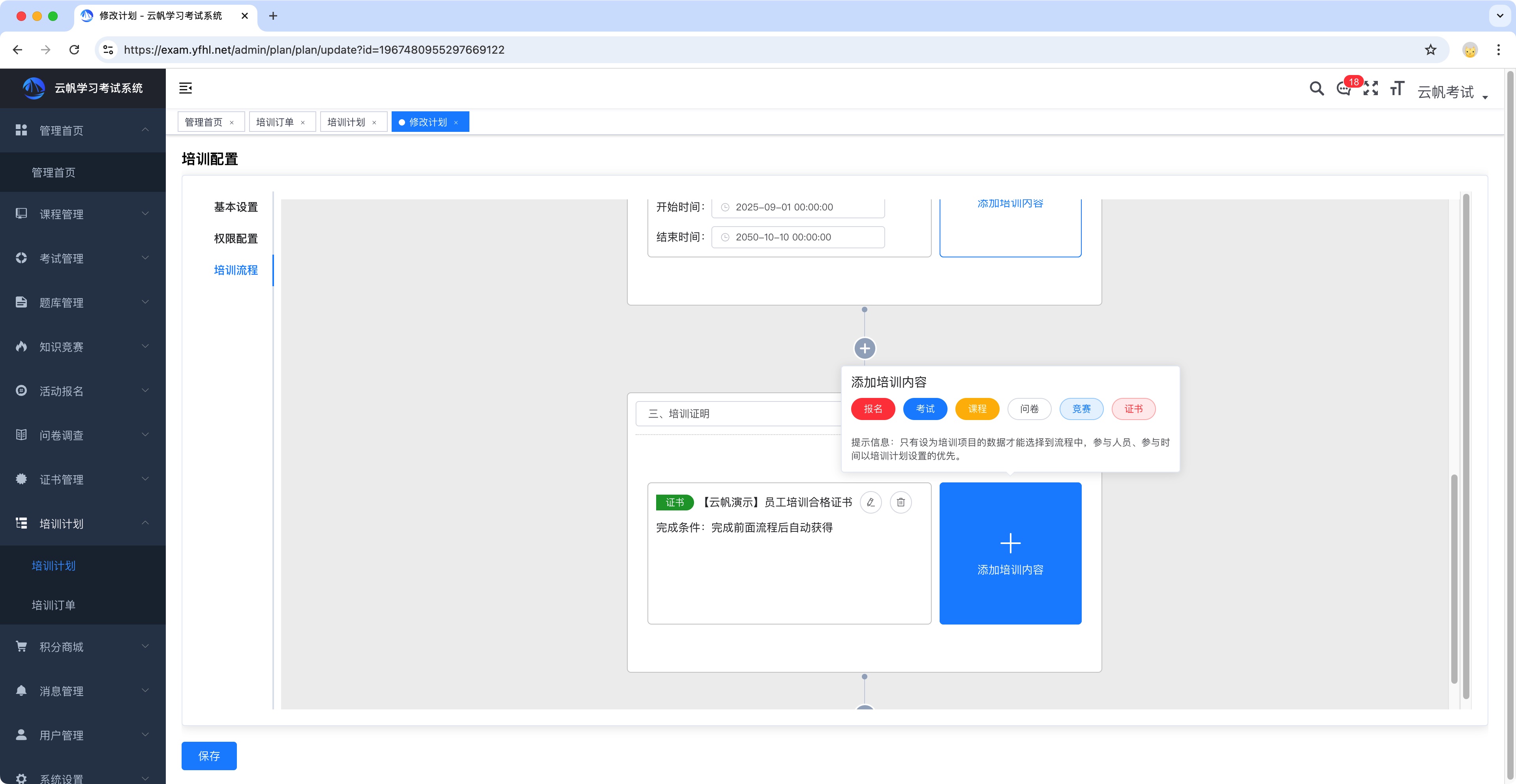Click the 保存 button
Viewport: 1516px width, 784px height.
click(x=209, y=756)
